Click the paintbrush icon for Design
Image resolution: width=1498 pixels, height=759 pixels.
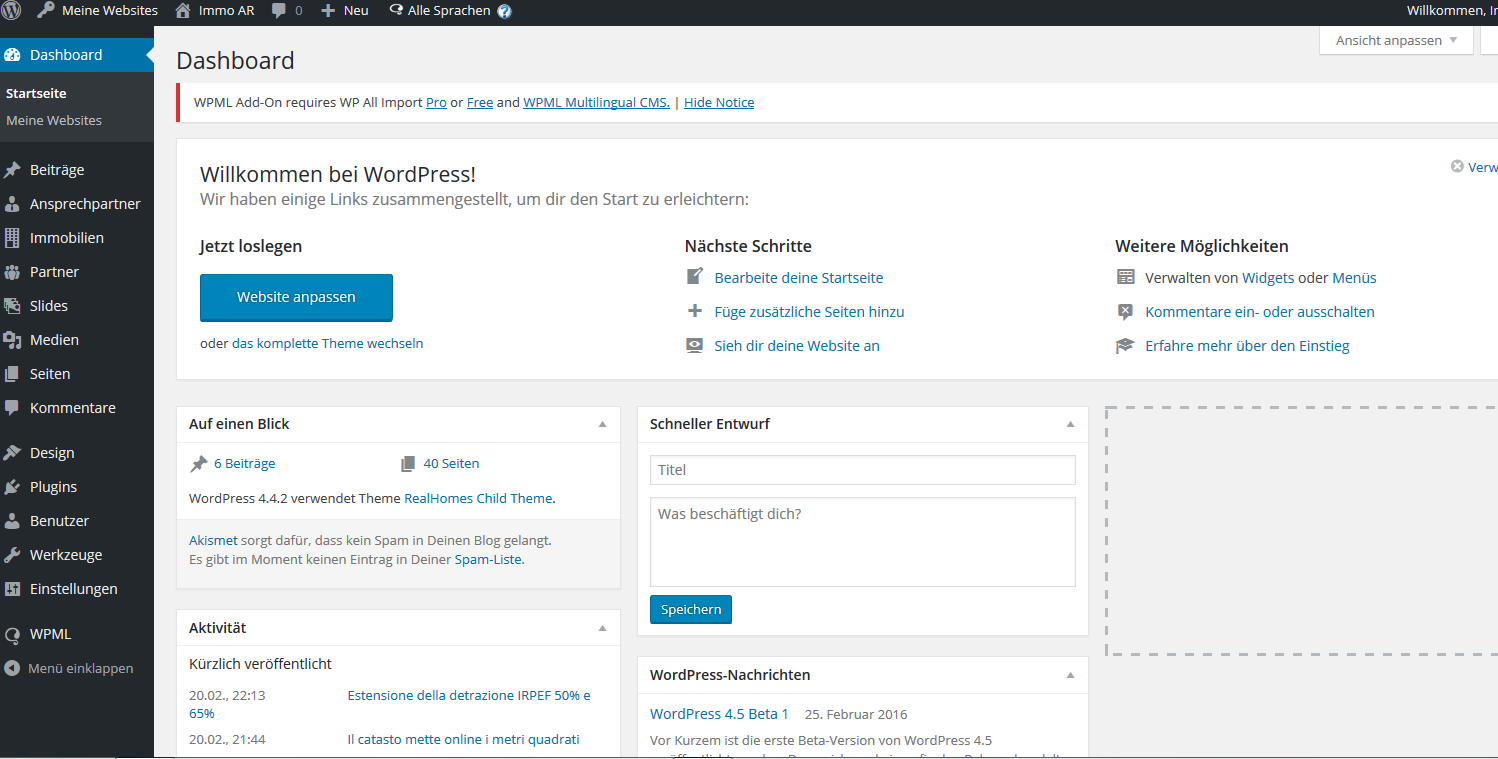(12, 453)
